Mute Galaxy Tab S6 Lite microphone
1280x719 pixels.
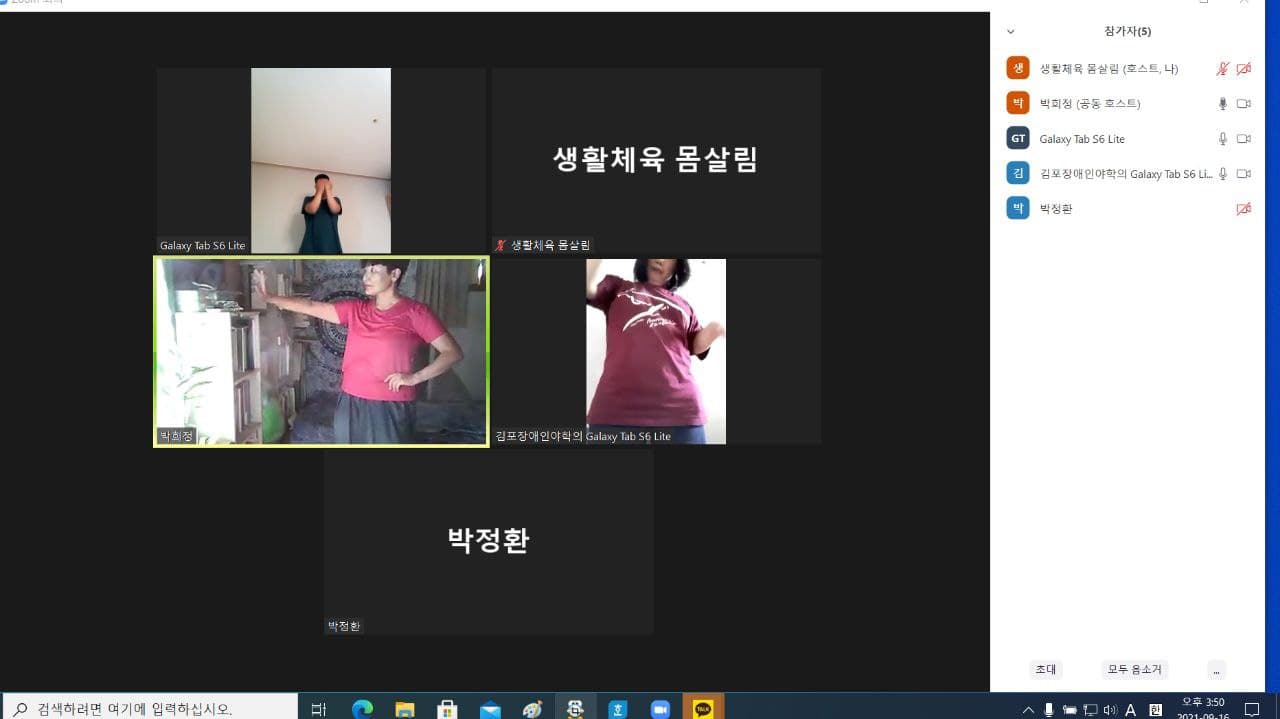(x=1222, y=139)
